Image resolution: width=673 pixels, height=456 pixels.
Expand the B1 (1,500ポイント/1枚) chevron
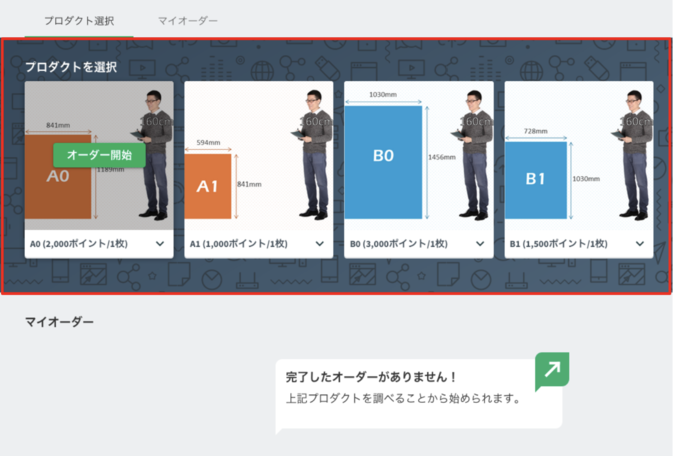tap(639, 244)
